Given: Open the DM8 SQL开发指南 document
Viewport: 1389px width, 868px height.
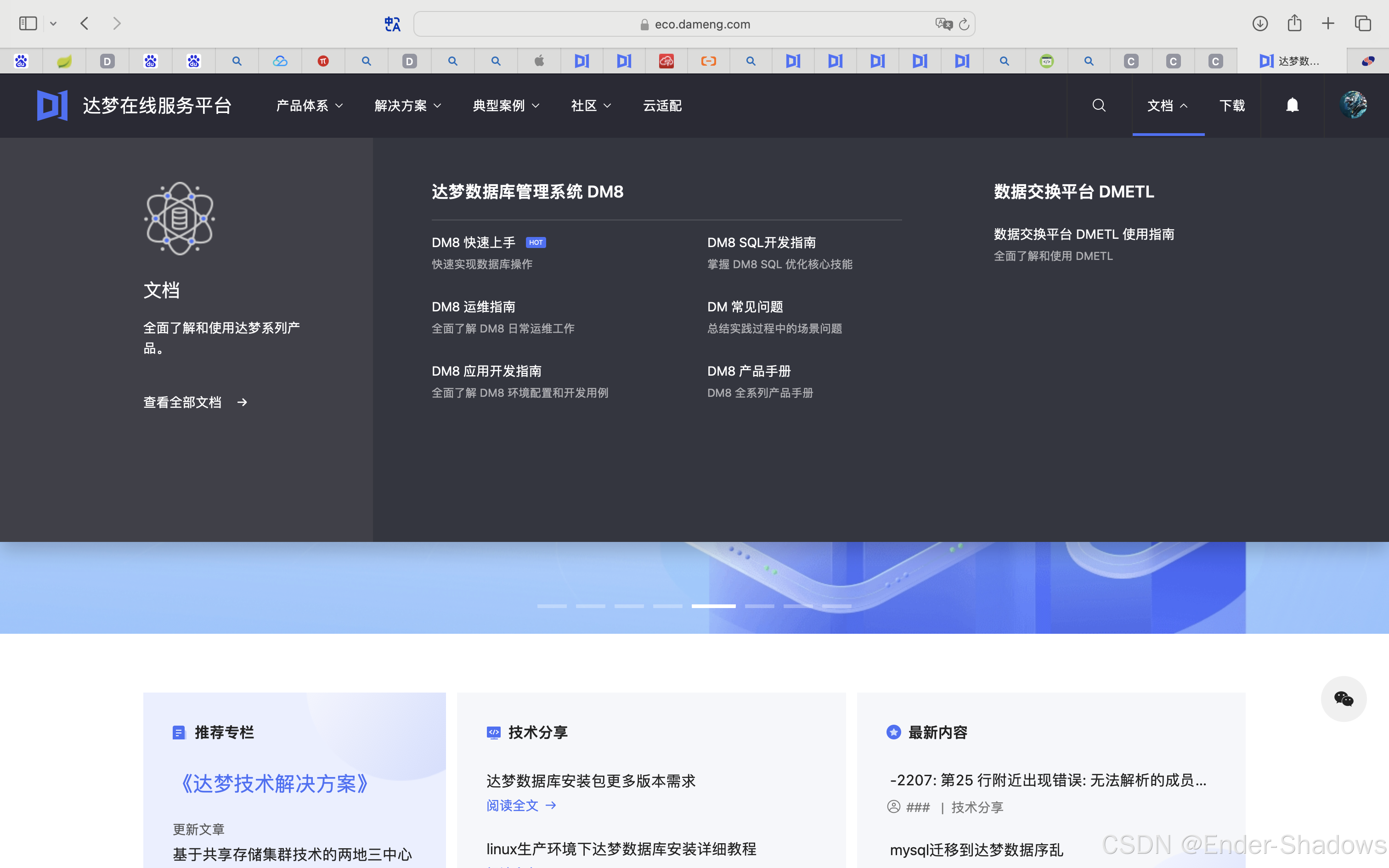Looking at the screenshot, I should pos(761,242).
